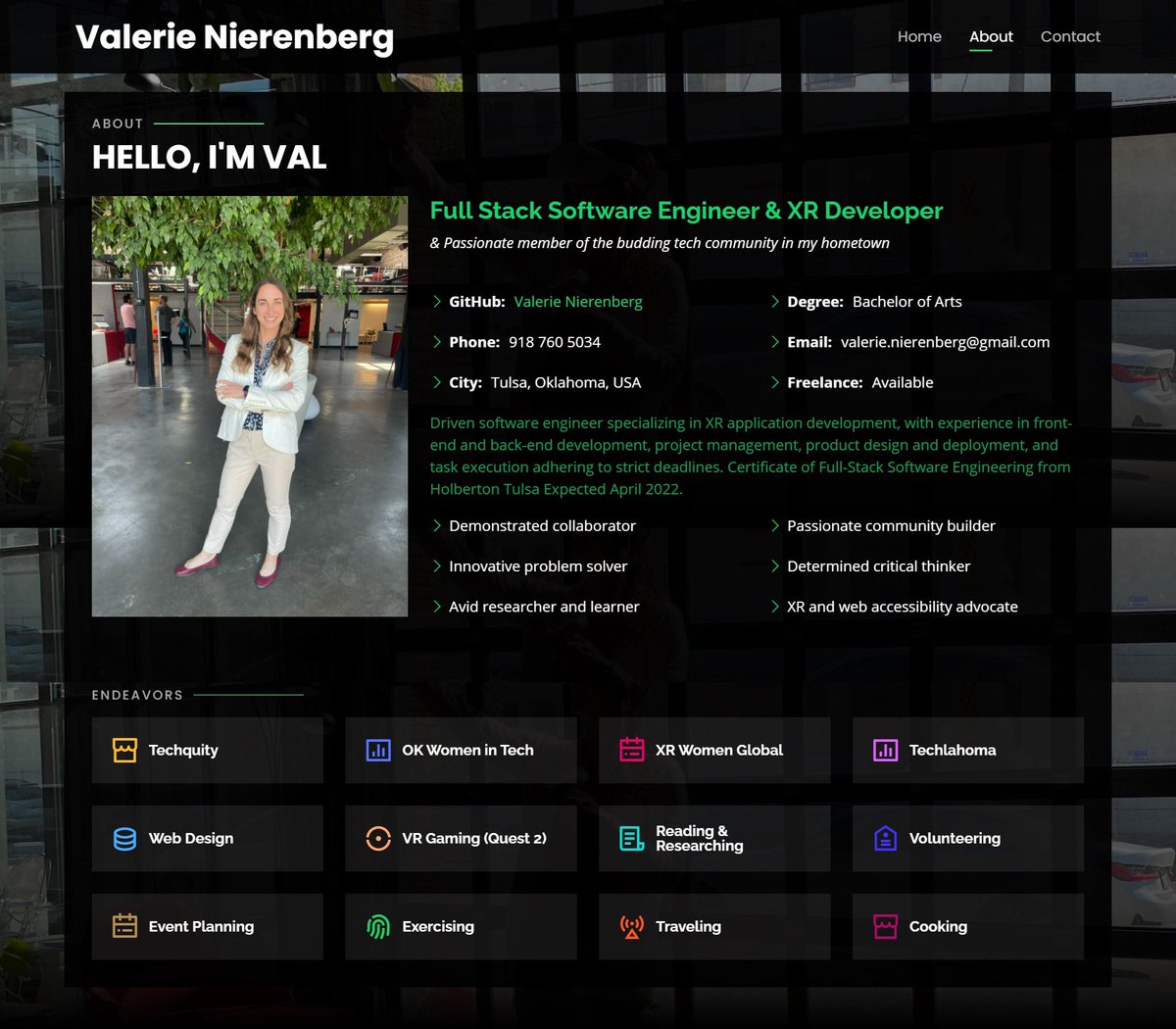Open the Techlahoma card
1176x1029 pixels.
[x=968, y=751]
